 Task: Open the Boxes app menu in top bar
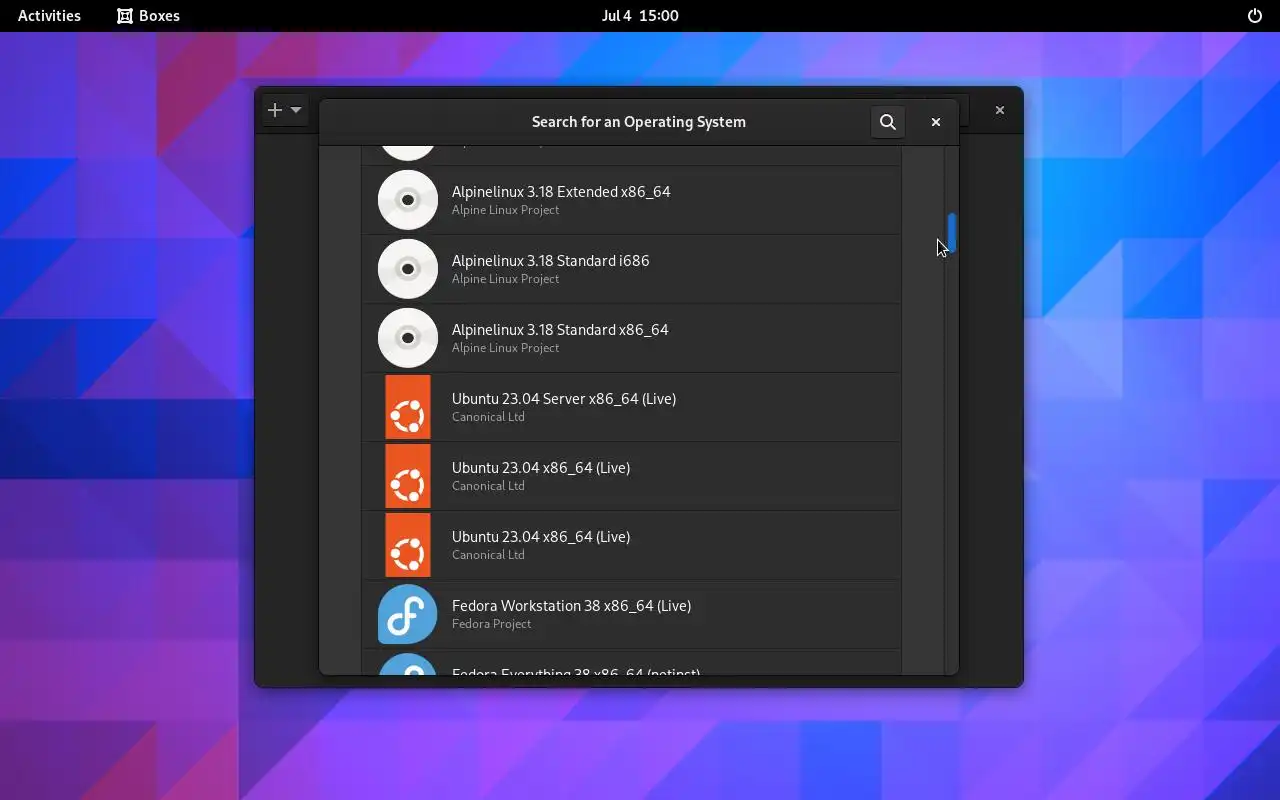coord(148,16)
